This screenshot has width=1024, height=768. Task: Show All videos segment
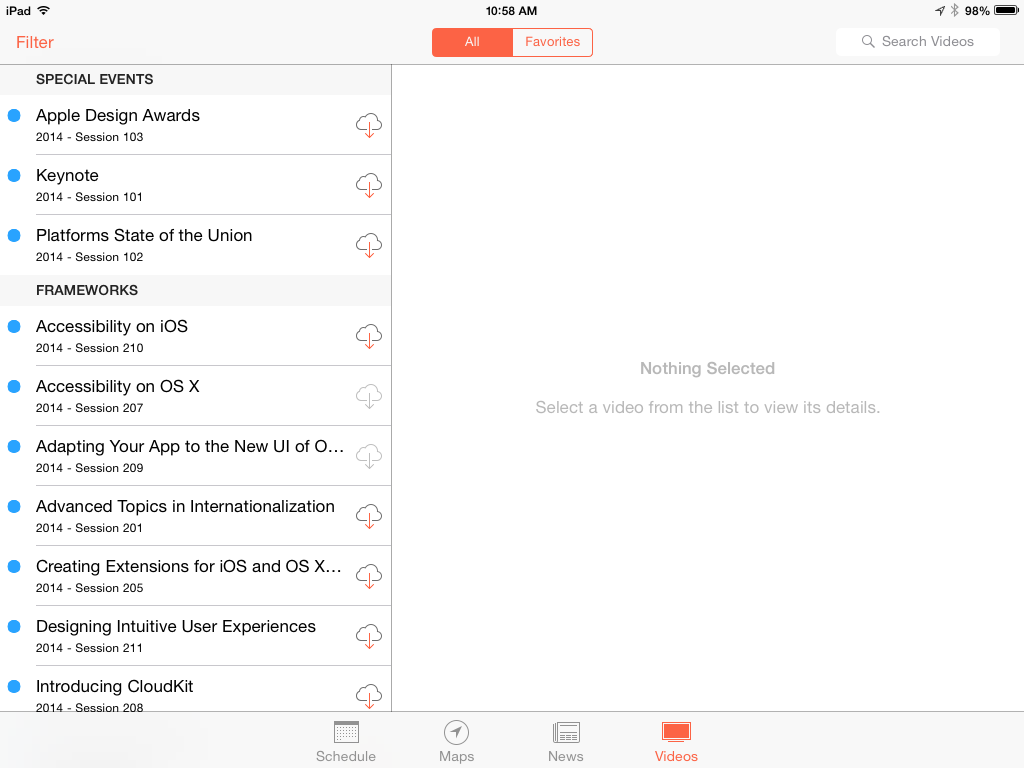[472, 42]
